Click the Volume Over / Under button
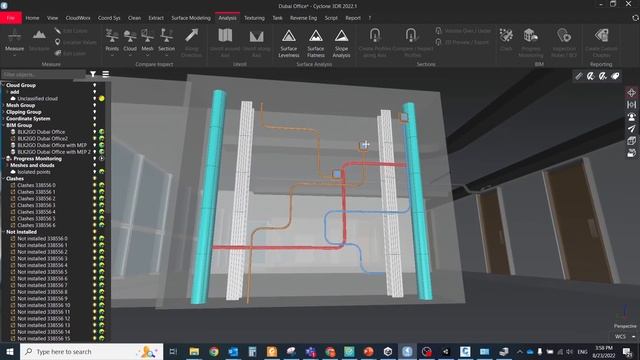The height and width of the screenshot is (360, 640). click(462, 31)
